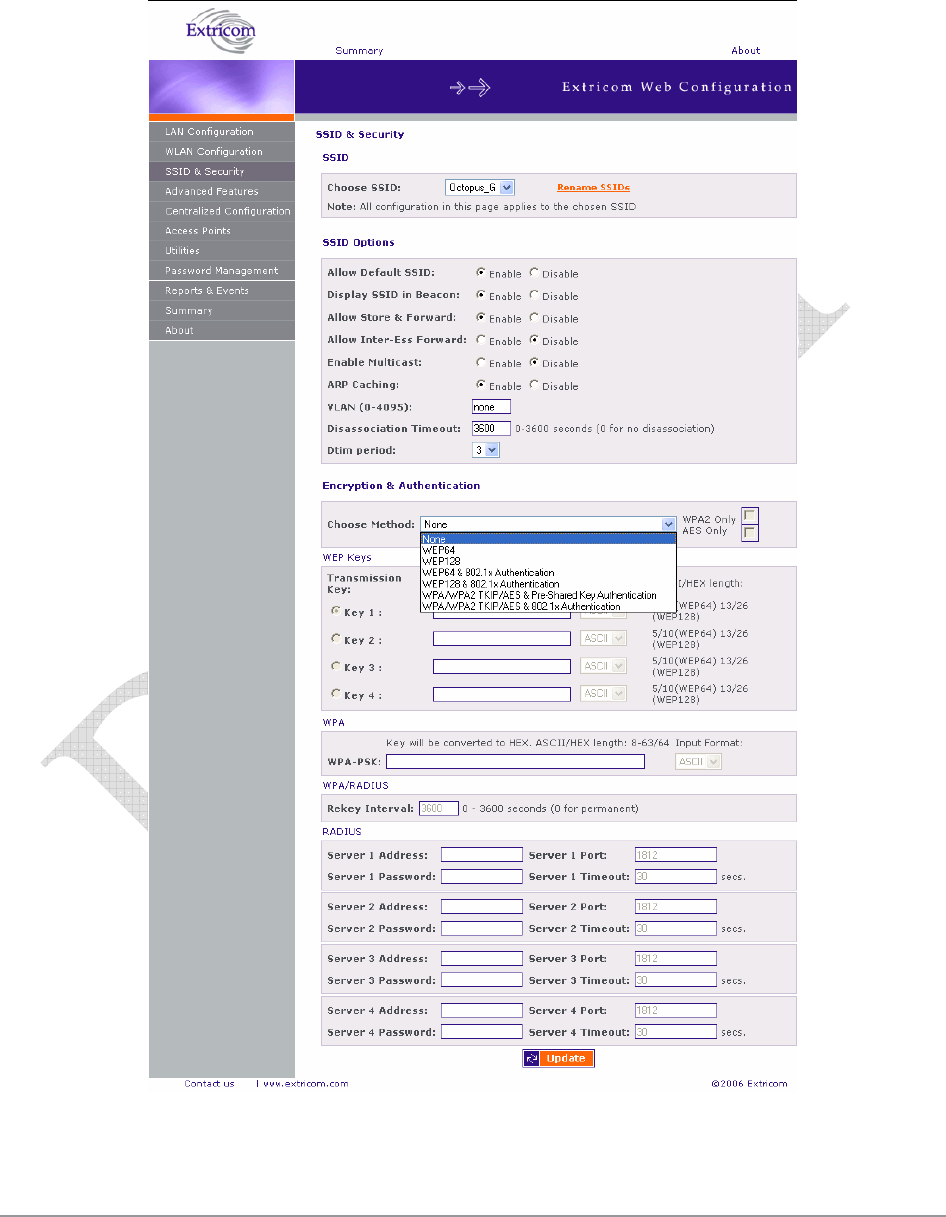Click the Server 1 Address field
Viewport: 946px width, 1217px height.
[x=482, y=855]
